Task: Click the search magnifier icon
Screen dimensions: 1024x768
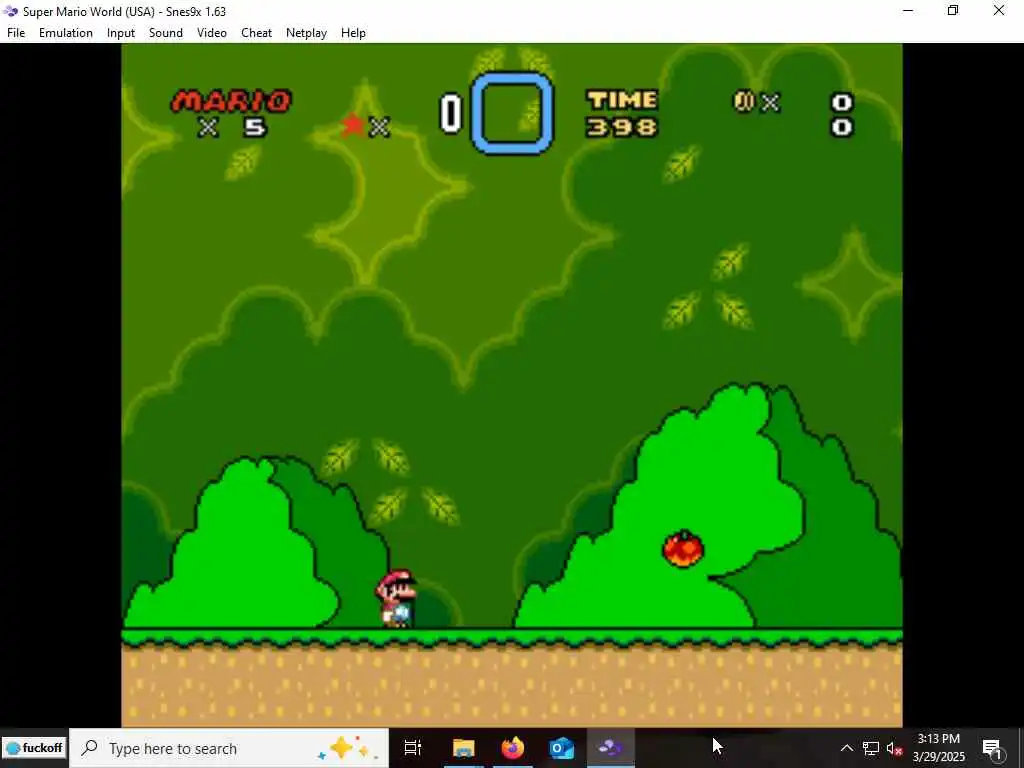Action: tap(89, 748)
